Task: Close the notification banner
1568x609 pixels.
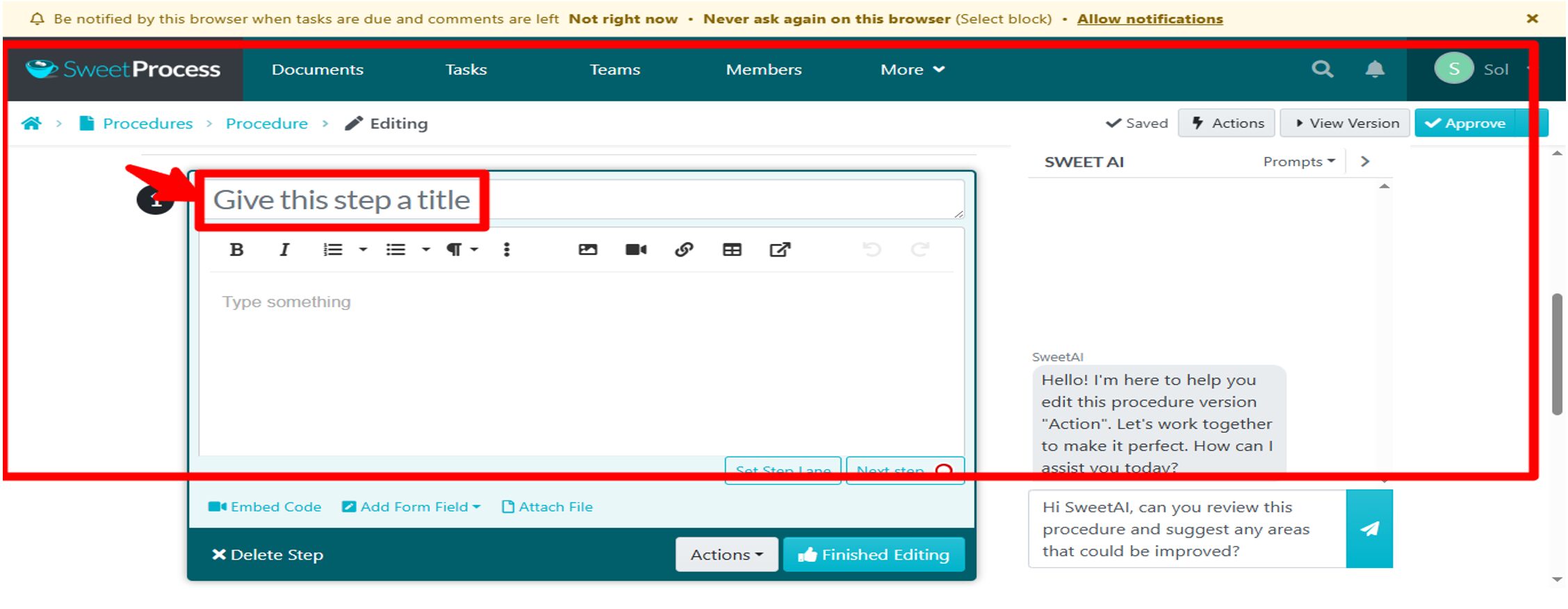Action: 1532,19
